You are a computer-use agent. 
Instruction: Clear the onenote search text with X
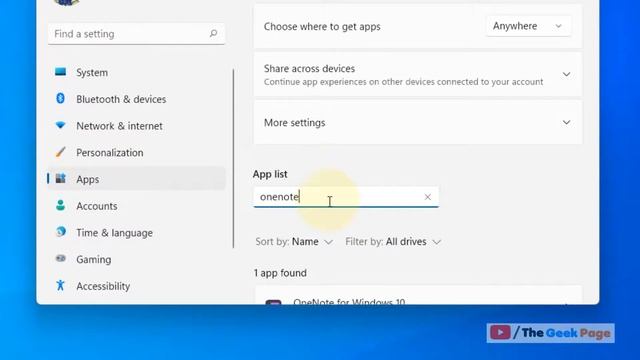click(x=427, y=197)
